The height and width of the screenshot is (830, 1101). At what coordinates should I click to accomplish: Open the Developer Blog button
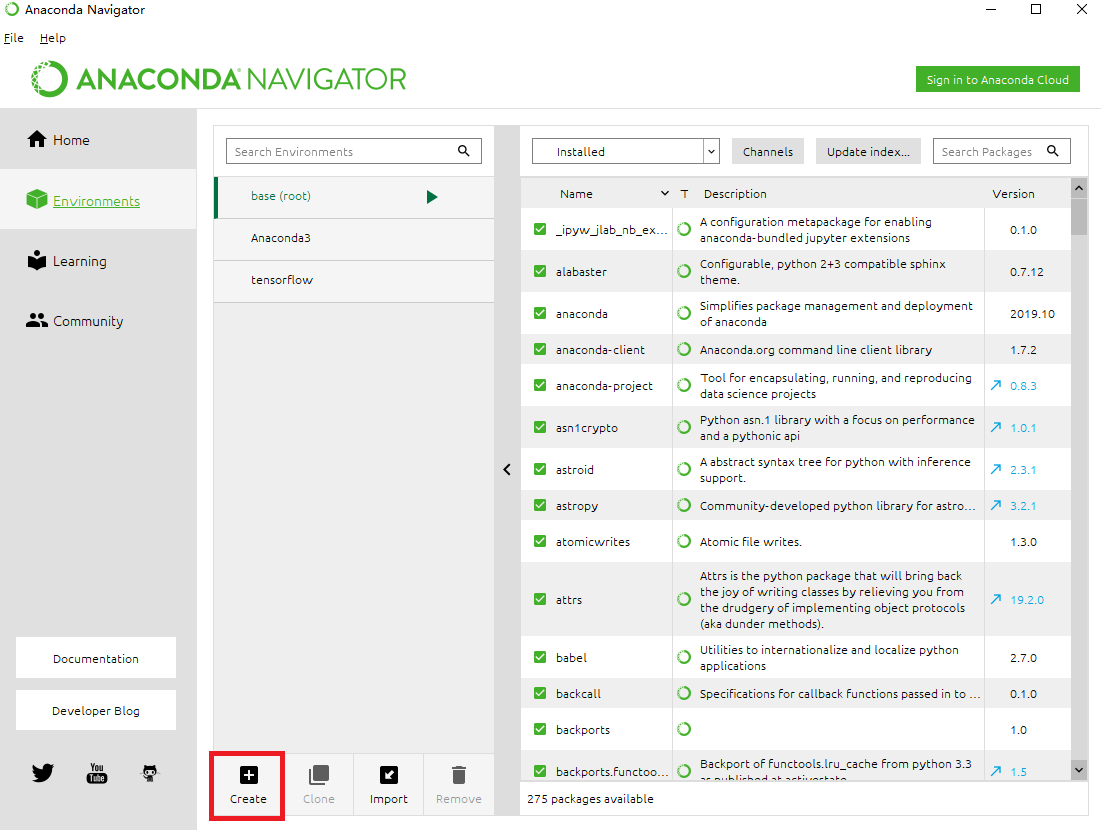[95, 710]
